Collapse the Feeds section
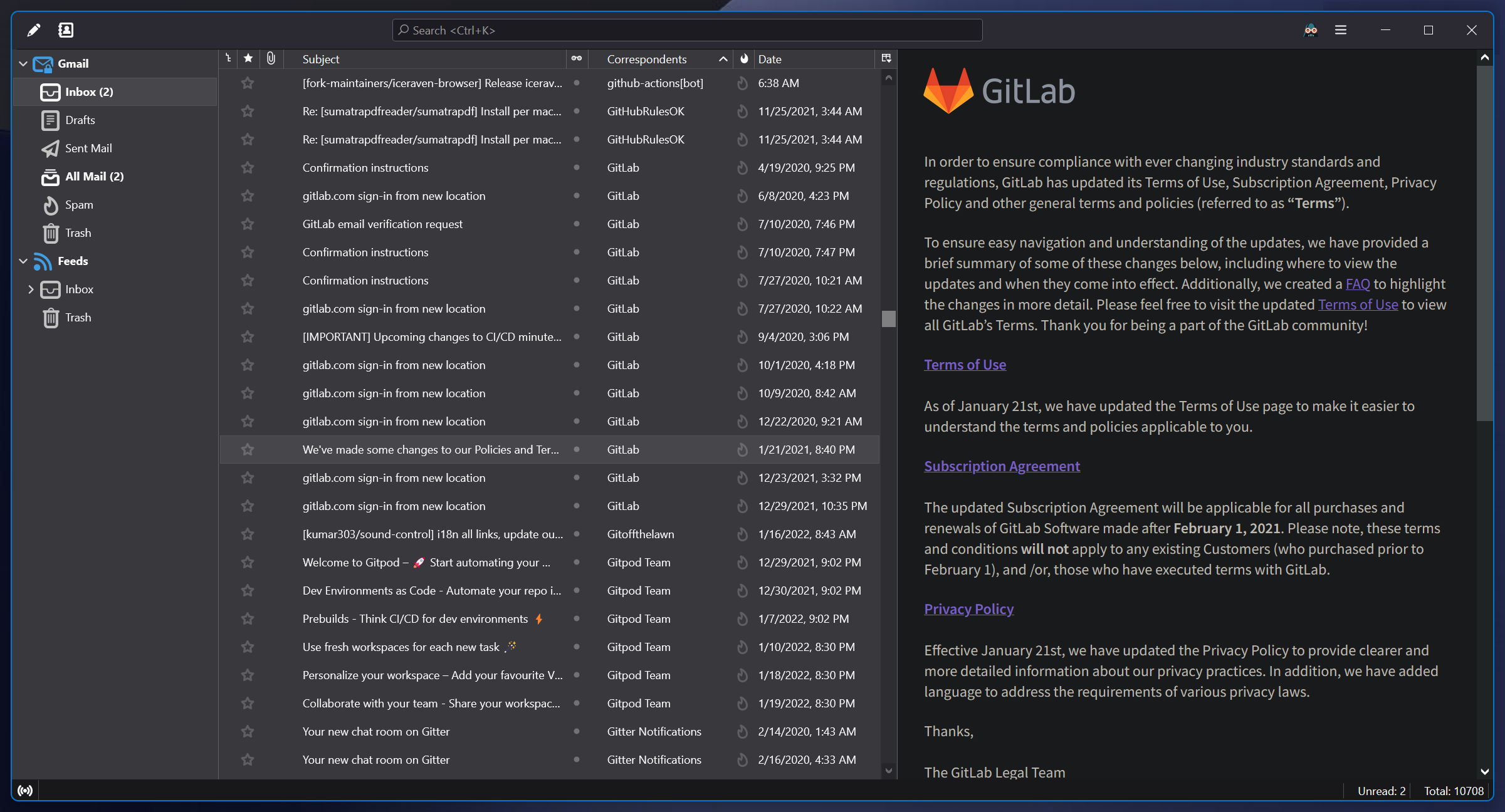Screen dimensions: 1505x812 click(23, 261)
